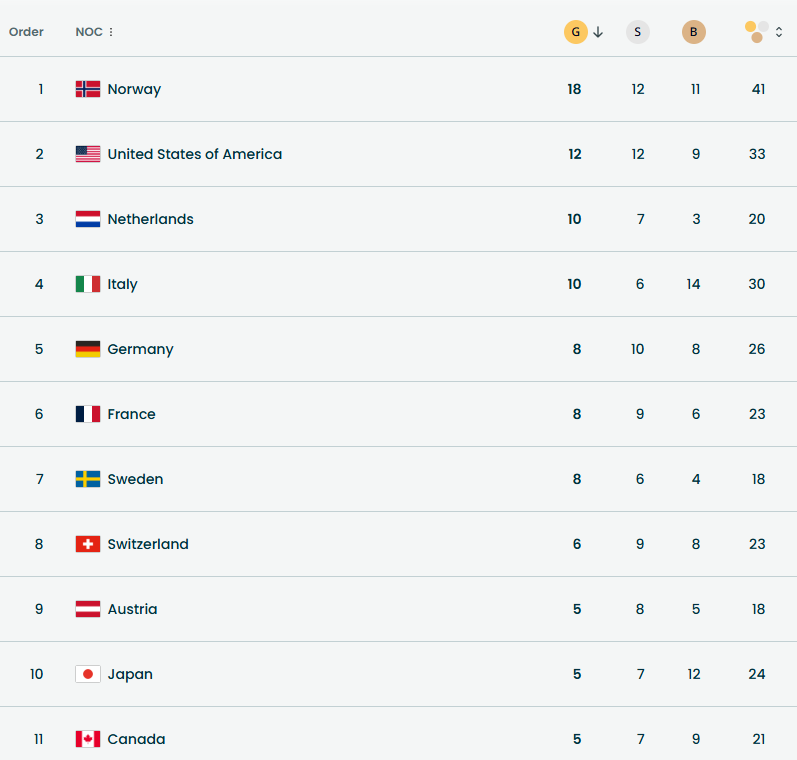Click the bronze medal header icon

click(694, 32)
